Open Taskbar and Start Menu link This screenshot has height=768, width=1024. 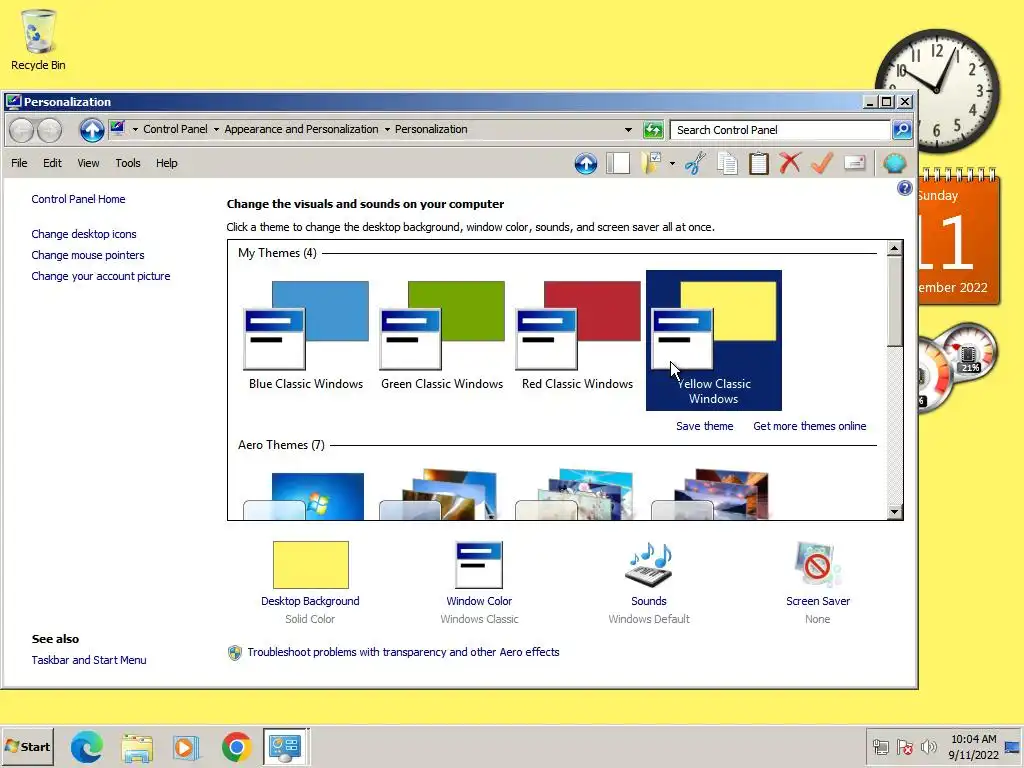pos(89,660)
